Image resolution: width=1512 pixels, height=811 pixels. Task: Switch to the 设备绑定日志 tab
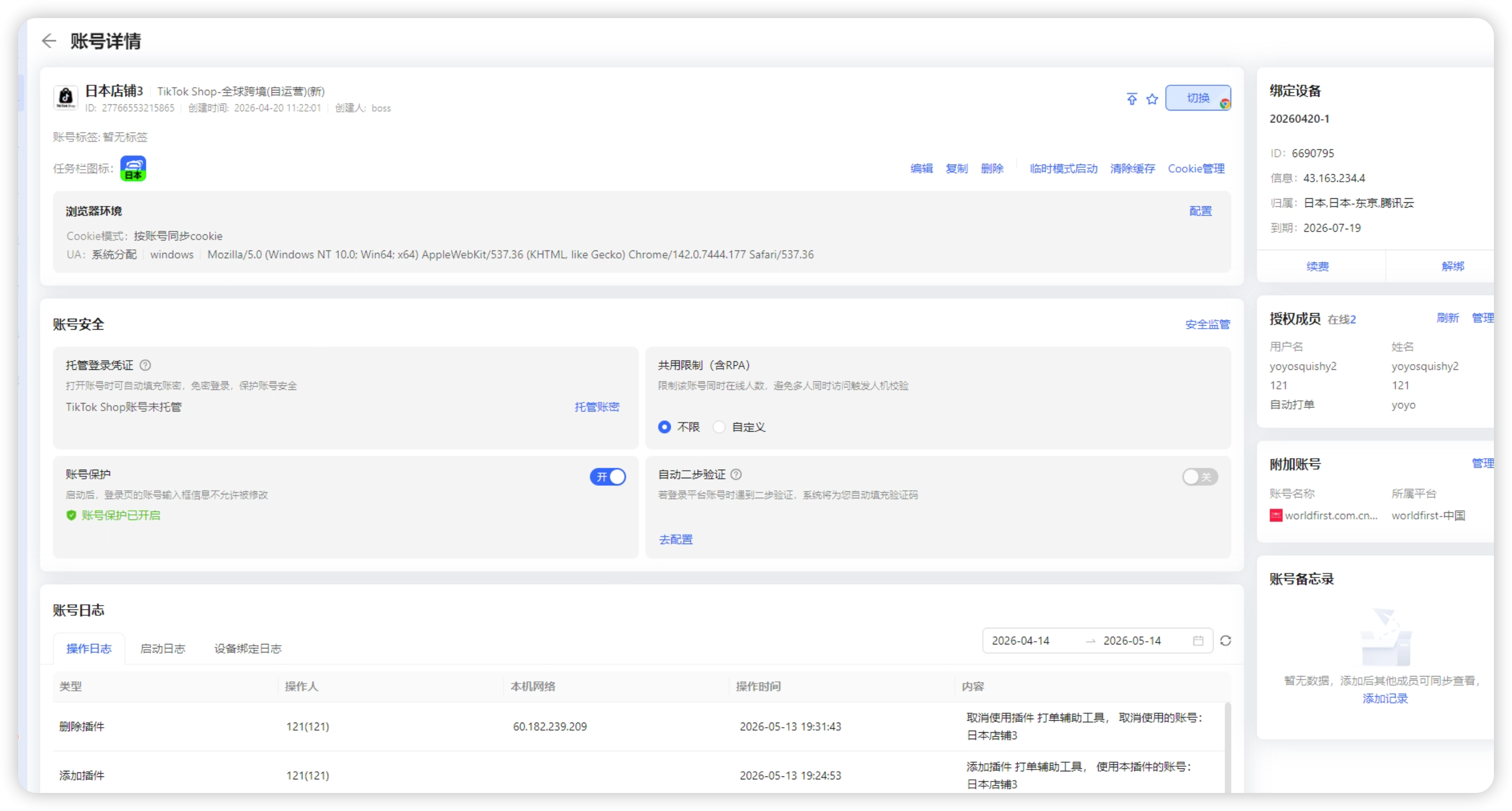click(x=248, y=648)
